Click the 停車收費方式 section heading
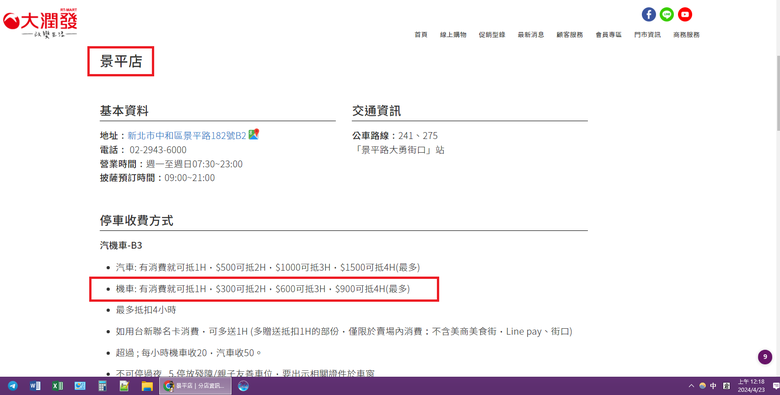The height and width of the screenshot is (395, 780). [136, 220]
